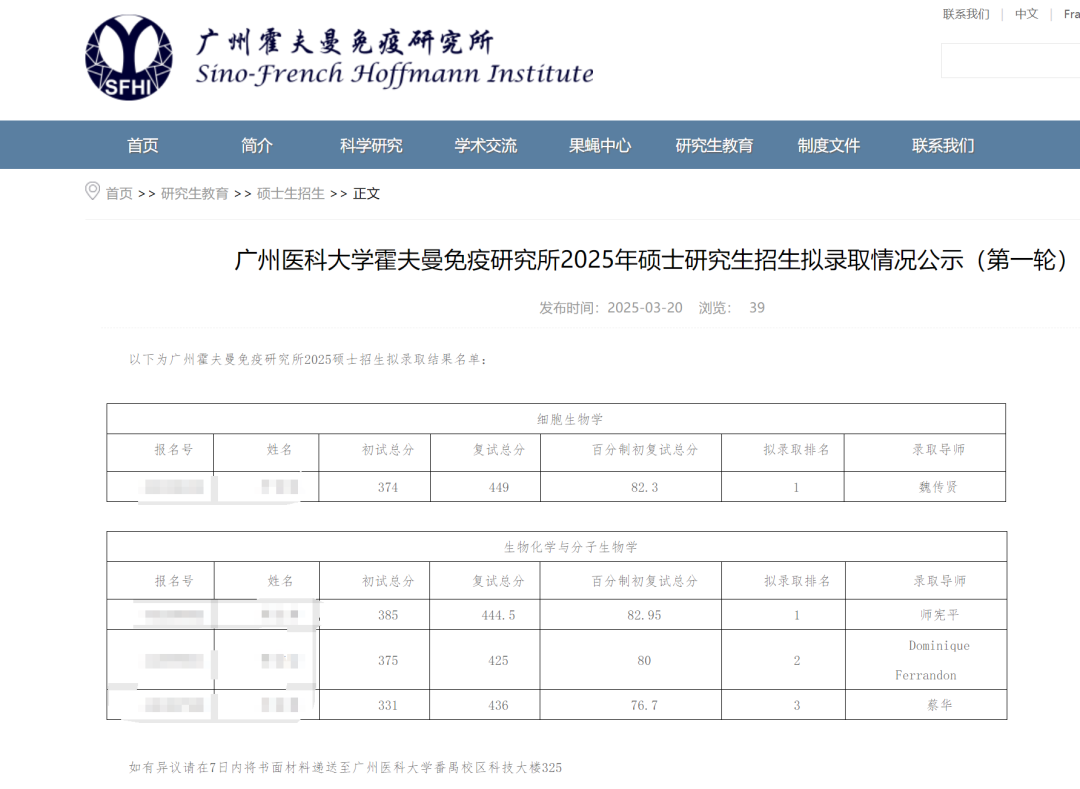Click the 细胞生物学 table title
Screen dimensions: 1080x789
click(570, 419)
